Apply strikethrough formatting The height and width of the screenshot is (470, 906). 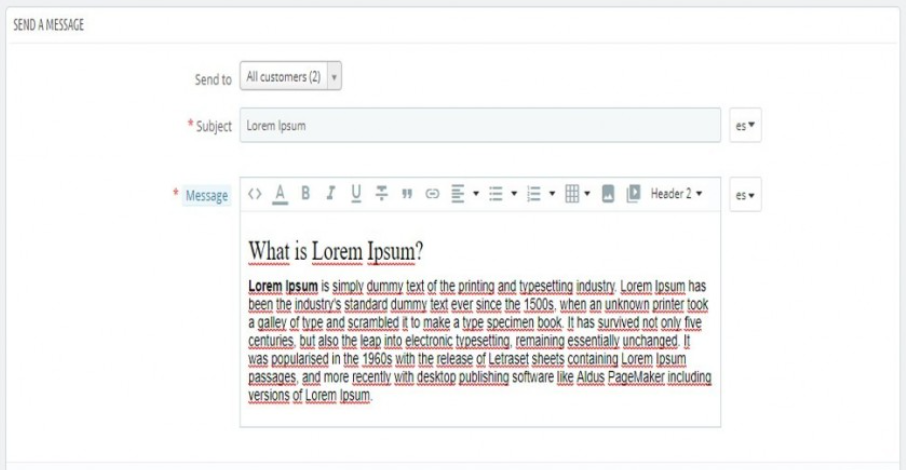(381, 194)
